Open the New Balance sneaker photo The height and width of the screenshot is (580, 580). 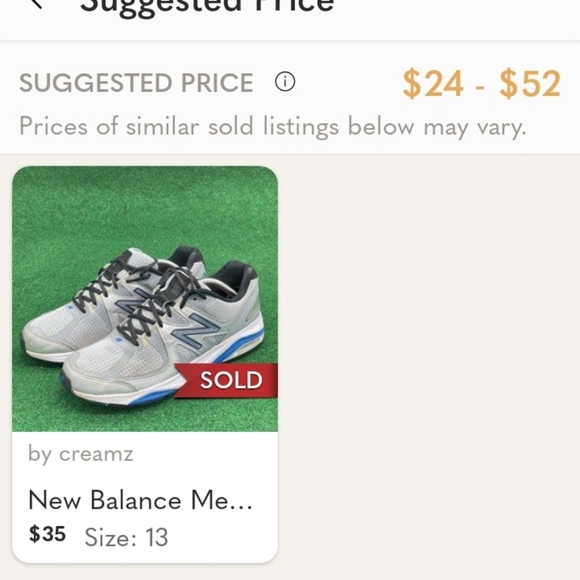pos(145,299)
